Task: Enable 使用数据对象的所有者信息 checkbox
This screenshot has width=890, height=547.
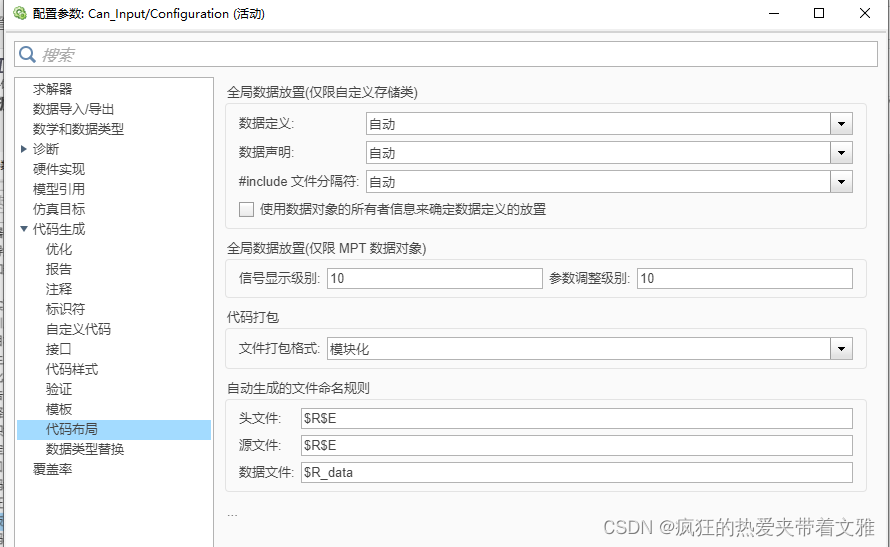Action: (246, 209)
